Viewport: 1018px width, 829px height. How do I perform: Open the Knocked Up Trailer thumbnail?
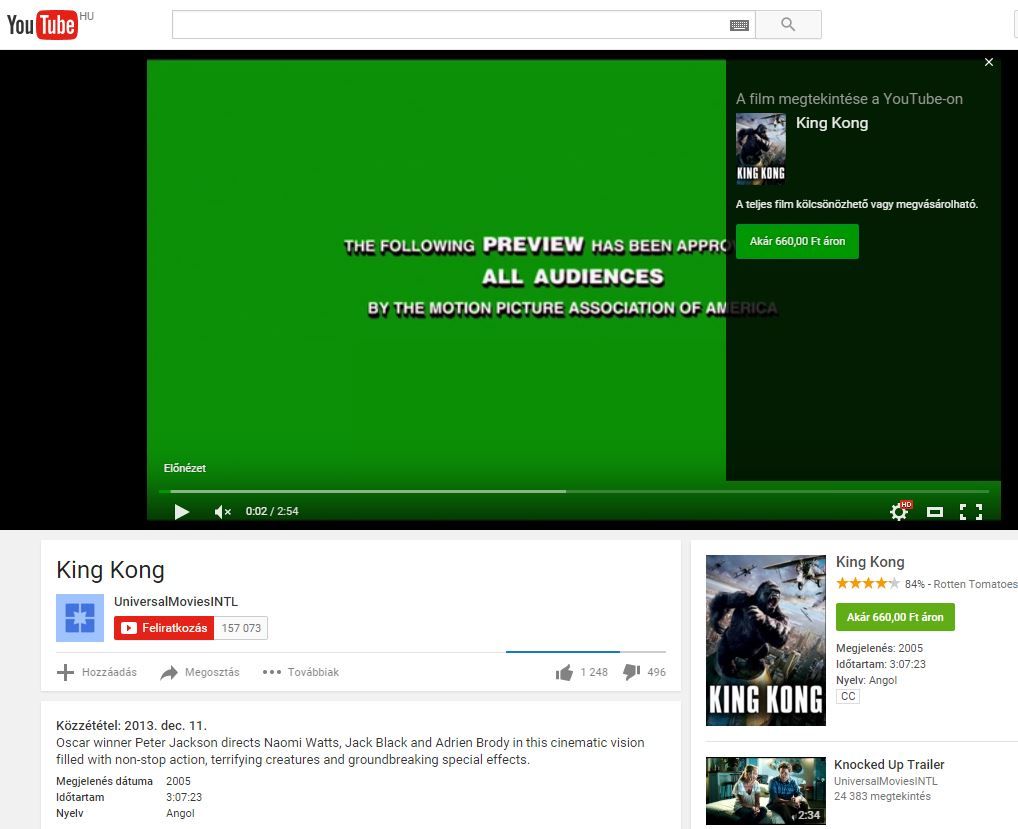pos(766,791)
